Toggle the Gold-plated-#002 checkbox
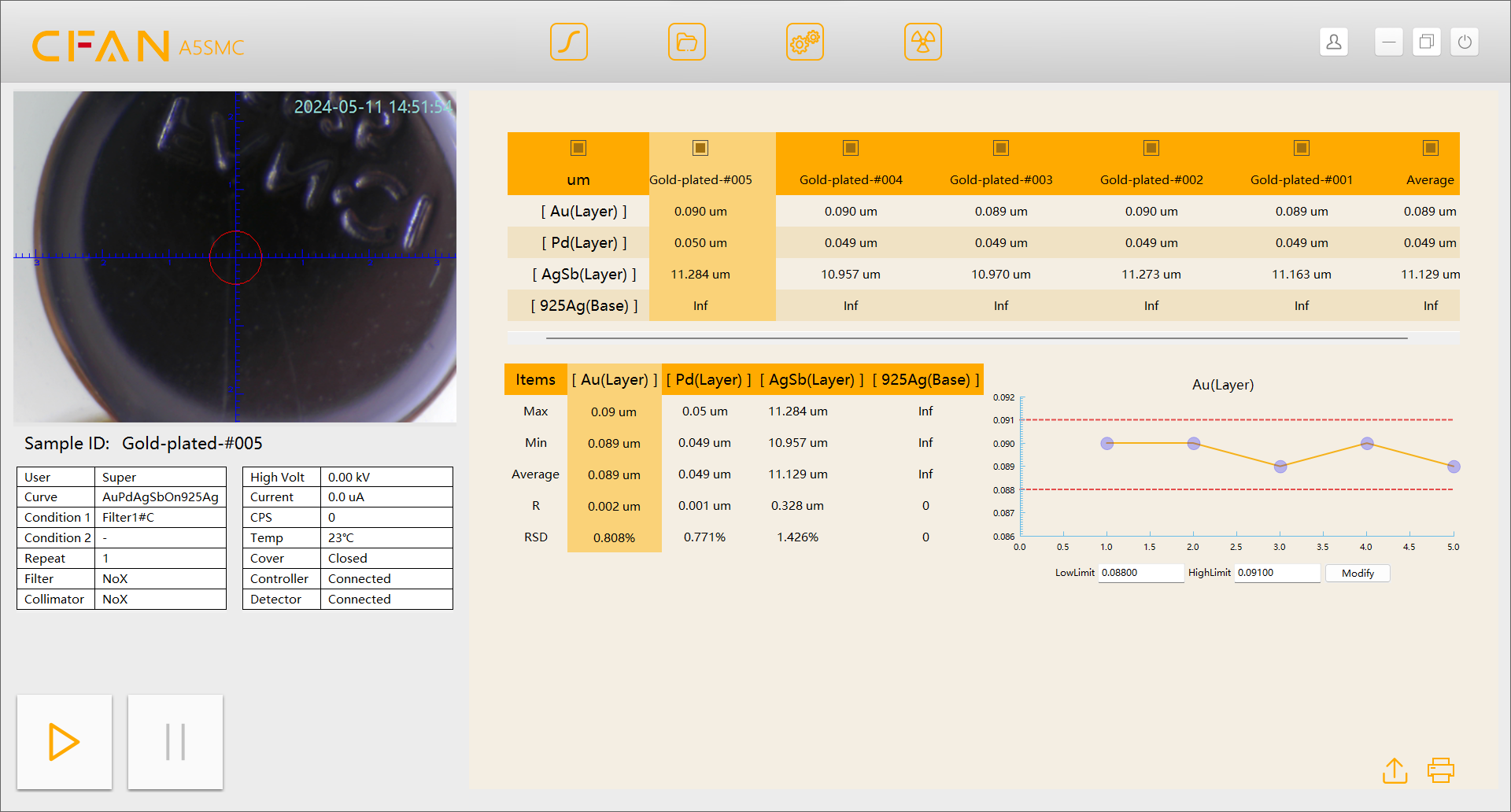 click(x=1151, y=147)
